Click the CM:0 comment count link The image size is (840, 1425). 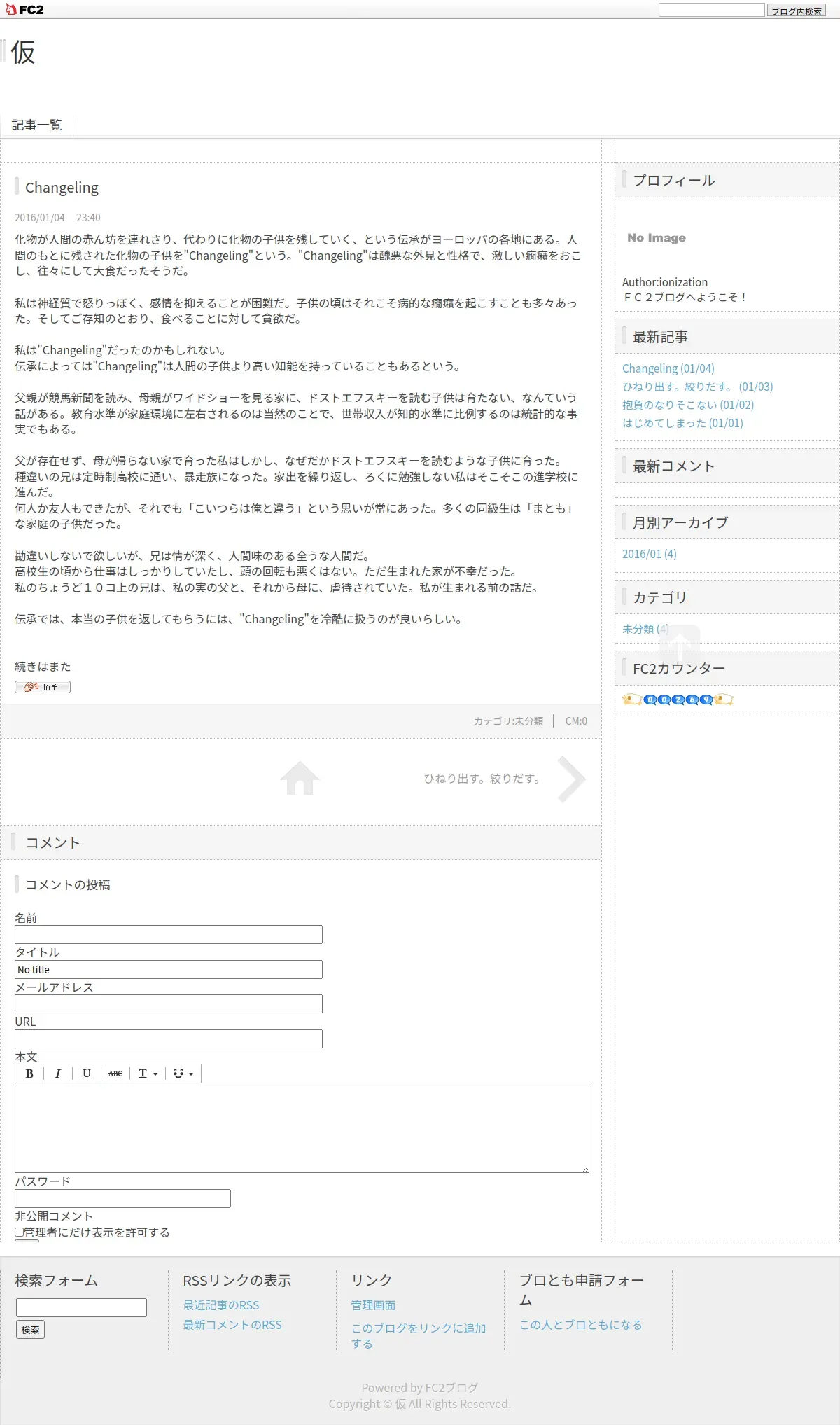click(576, 721)
